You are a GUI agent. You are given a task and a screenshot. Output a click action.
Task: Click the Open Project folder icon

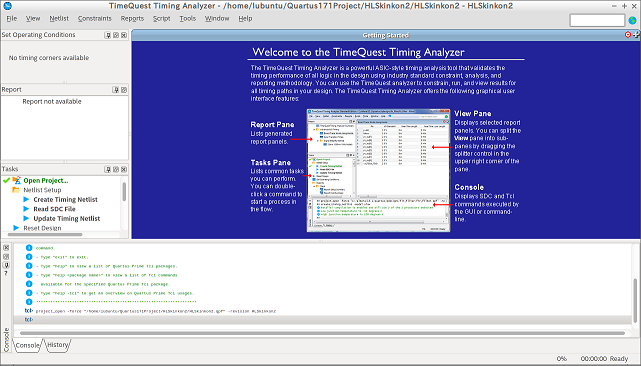click(x=16, y=180)
